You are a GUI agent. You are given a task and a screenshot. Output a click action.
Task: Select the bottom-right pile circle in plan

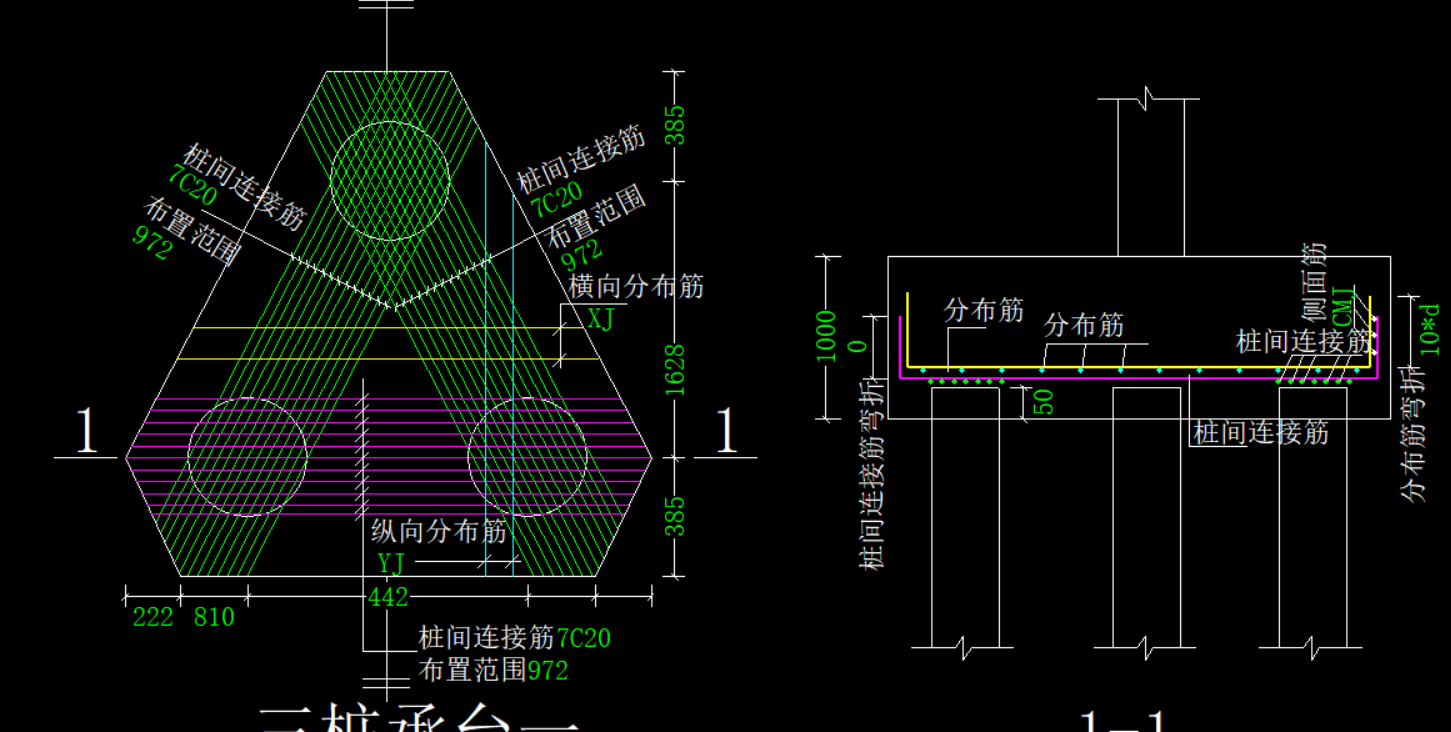pyautogui.click(x=527, y=457)
